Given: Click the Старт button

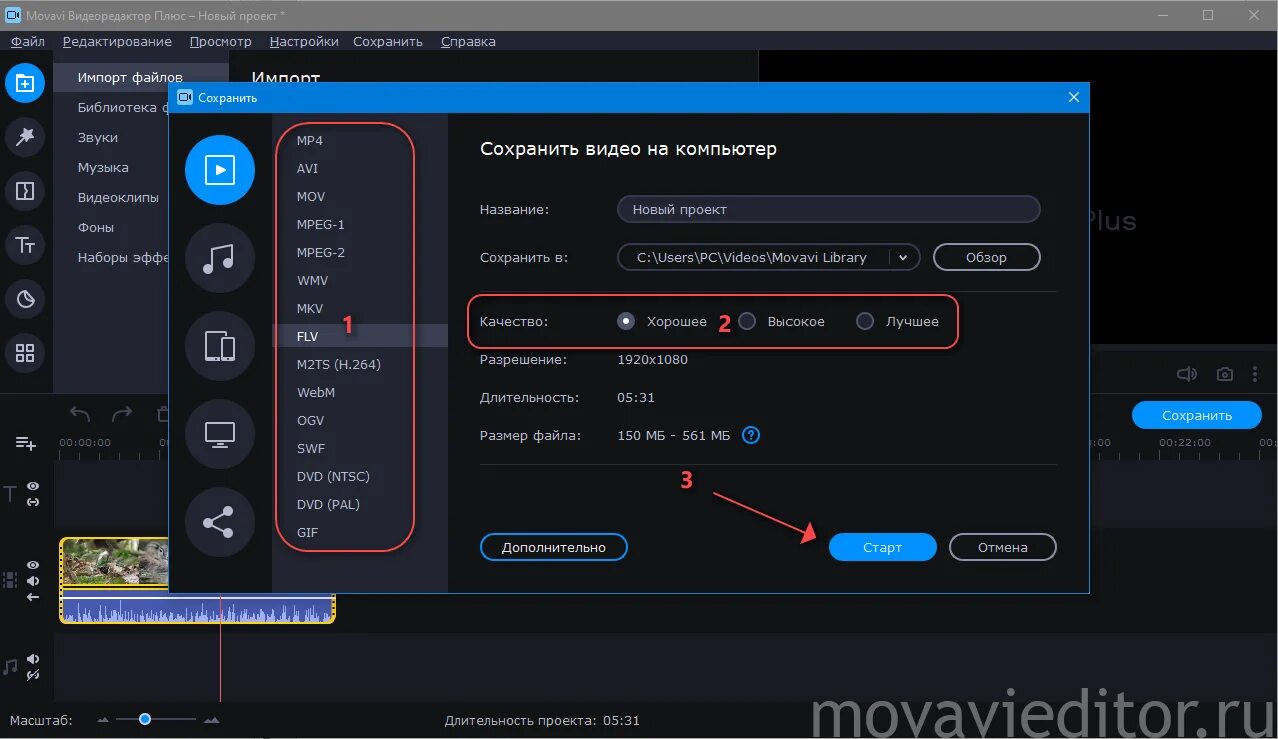Looking at the screenshot, I should pos(882,547).
